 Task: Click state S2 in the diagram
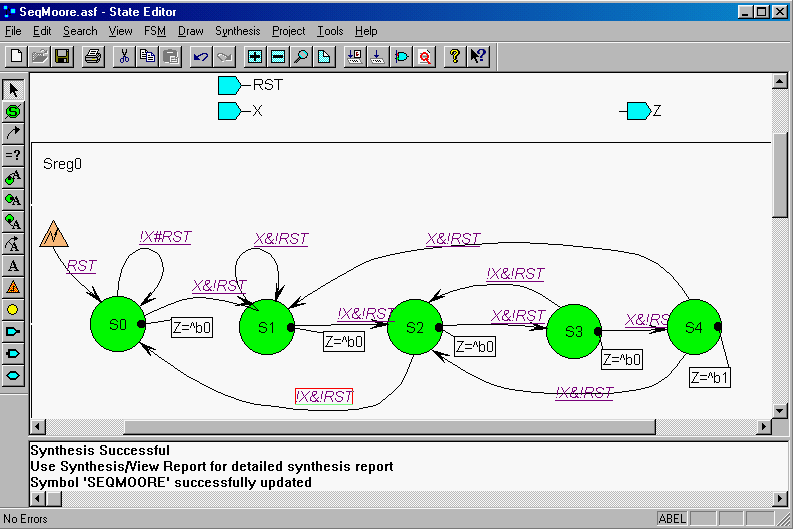coord(415,326)
